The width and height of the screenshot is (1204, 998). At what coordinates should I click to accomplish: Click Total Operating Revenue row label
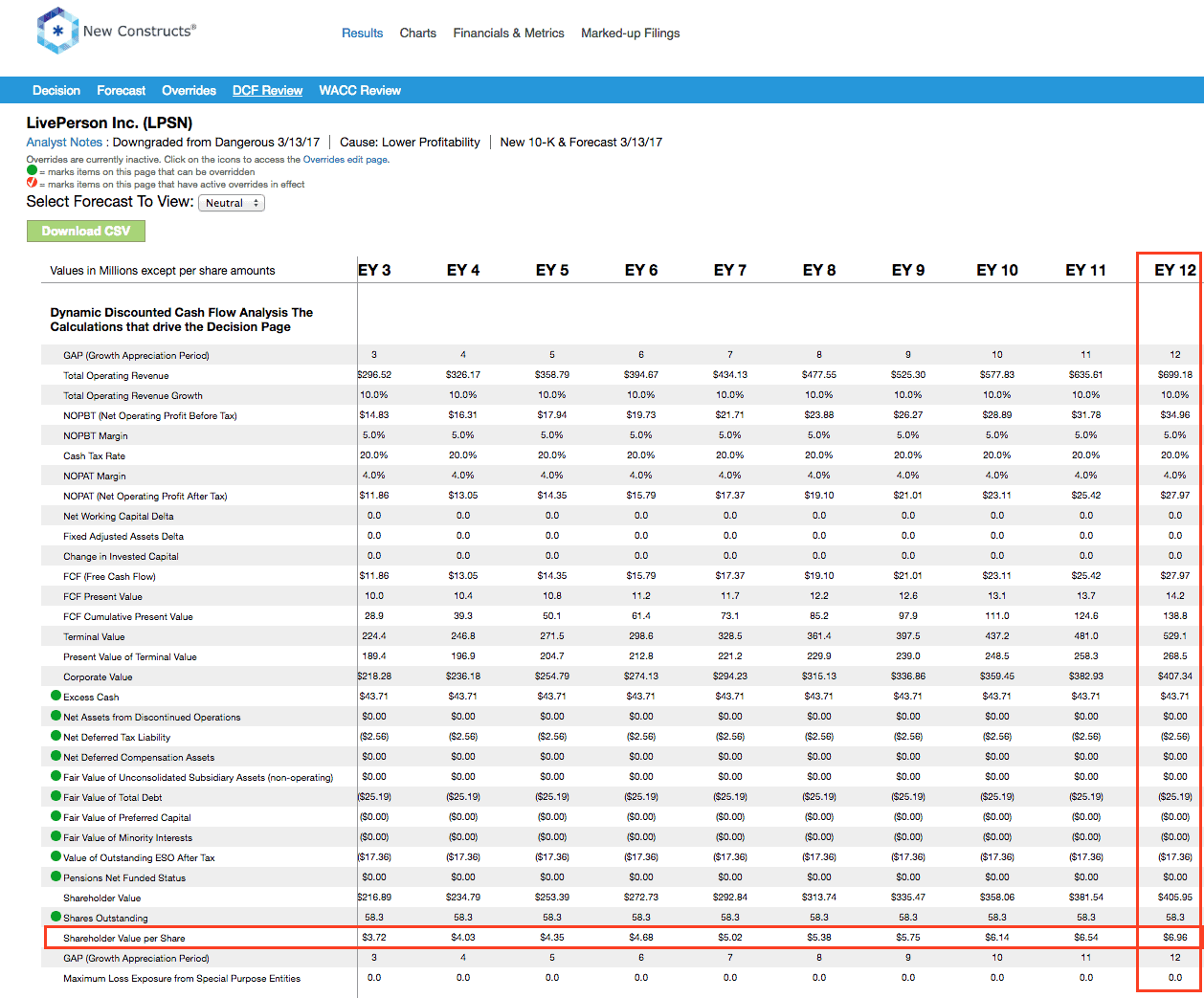(116, 375)
